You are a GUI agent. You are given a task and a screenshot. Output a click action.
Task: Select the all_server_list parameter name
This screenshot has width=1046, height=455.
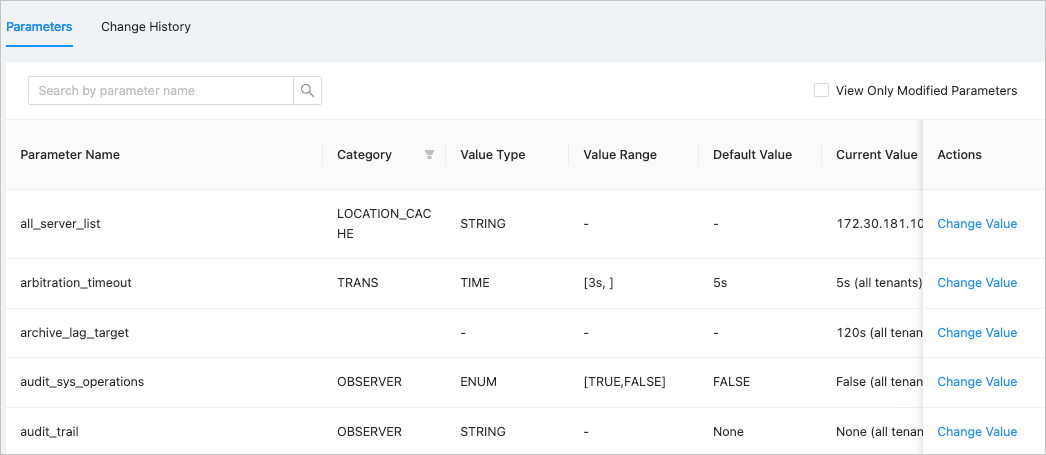tap(60, 224)
